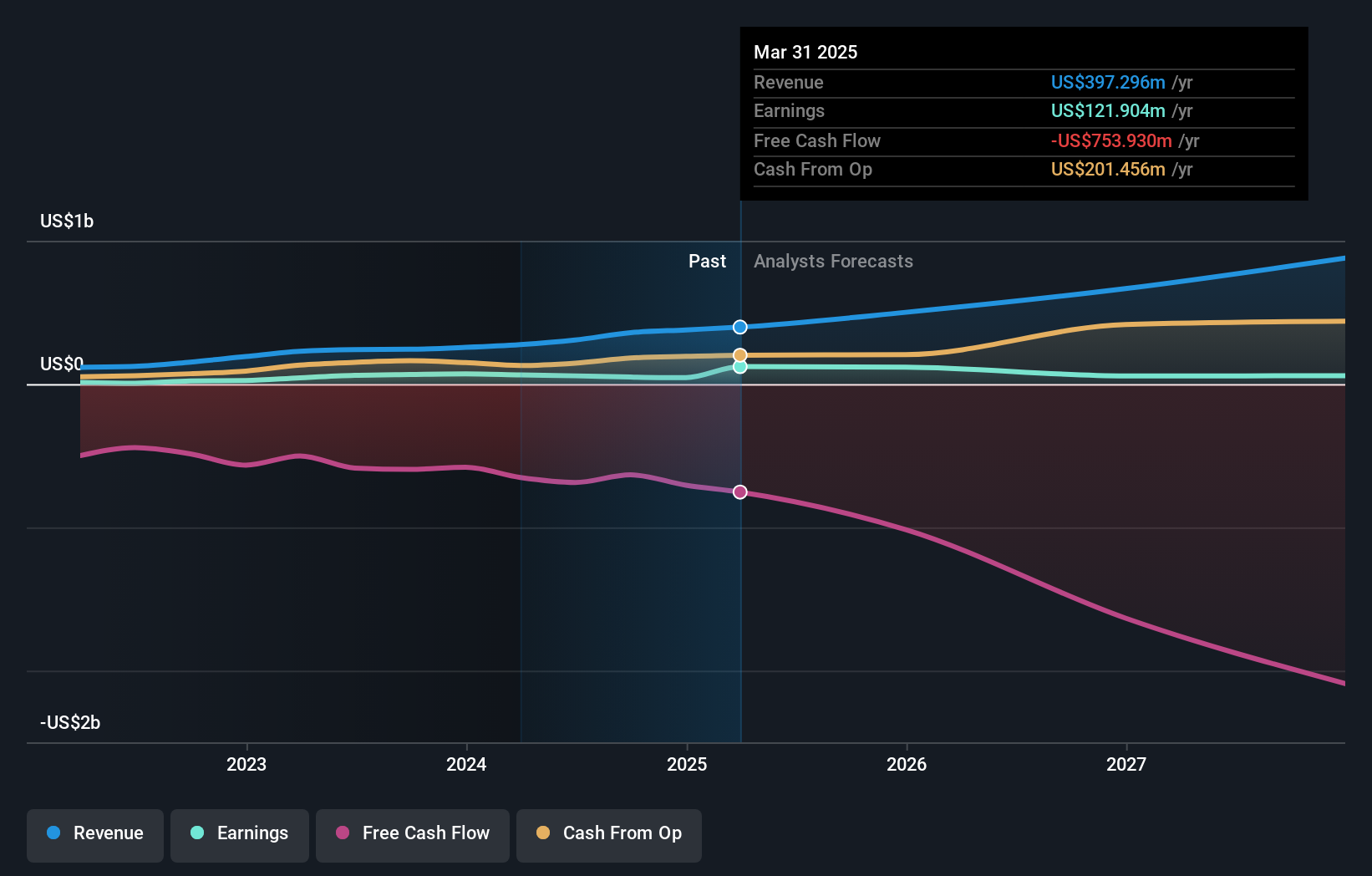The width and height of the screenshot is (1372, 876).
Task: Toggle the Revenue series legend button
Action: (x=95, y=835)
